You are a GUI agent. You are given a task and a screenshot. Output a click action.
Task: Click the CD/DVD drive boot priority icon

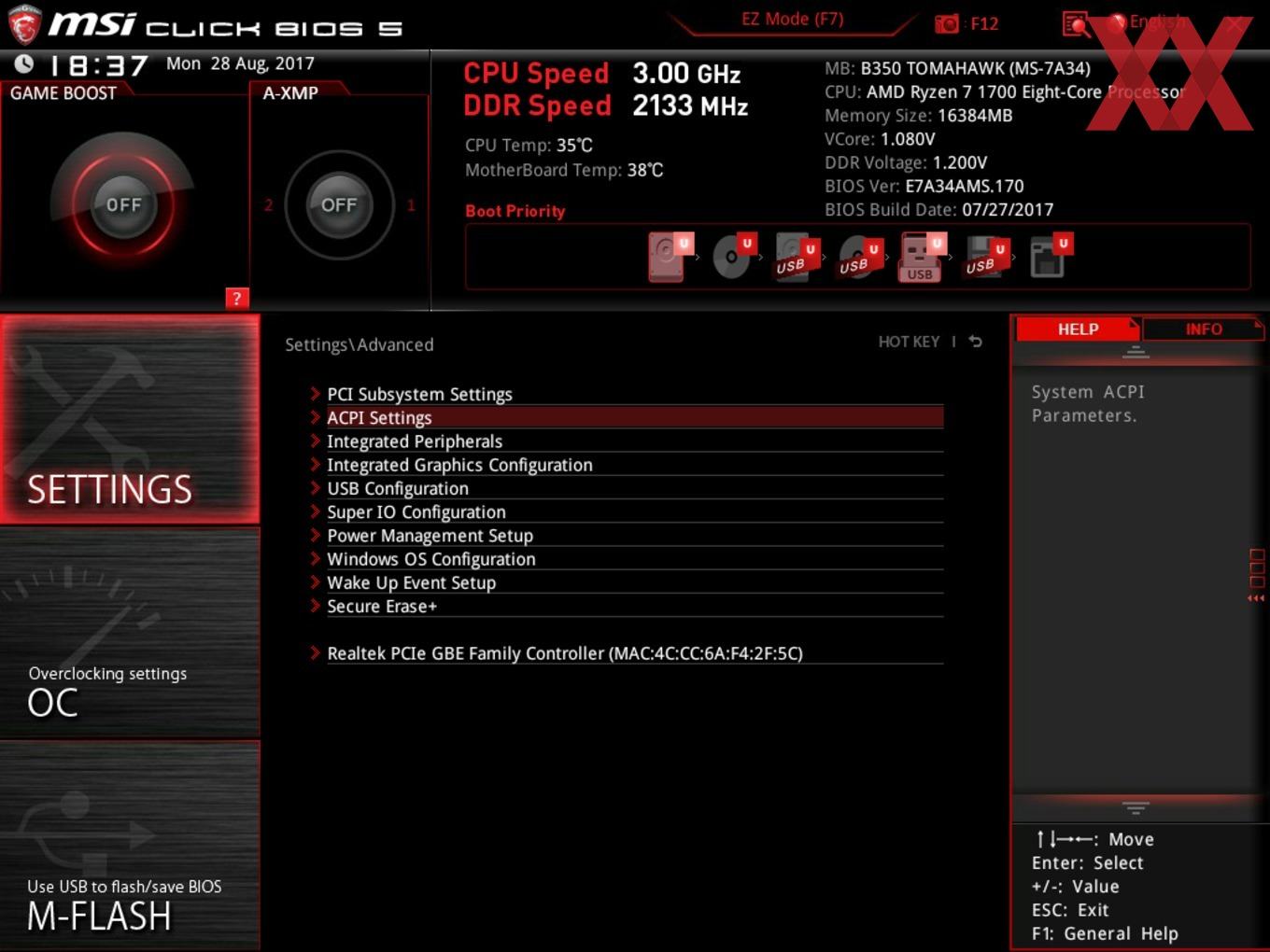click(x=734, y=257)
